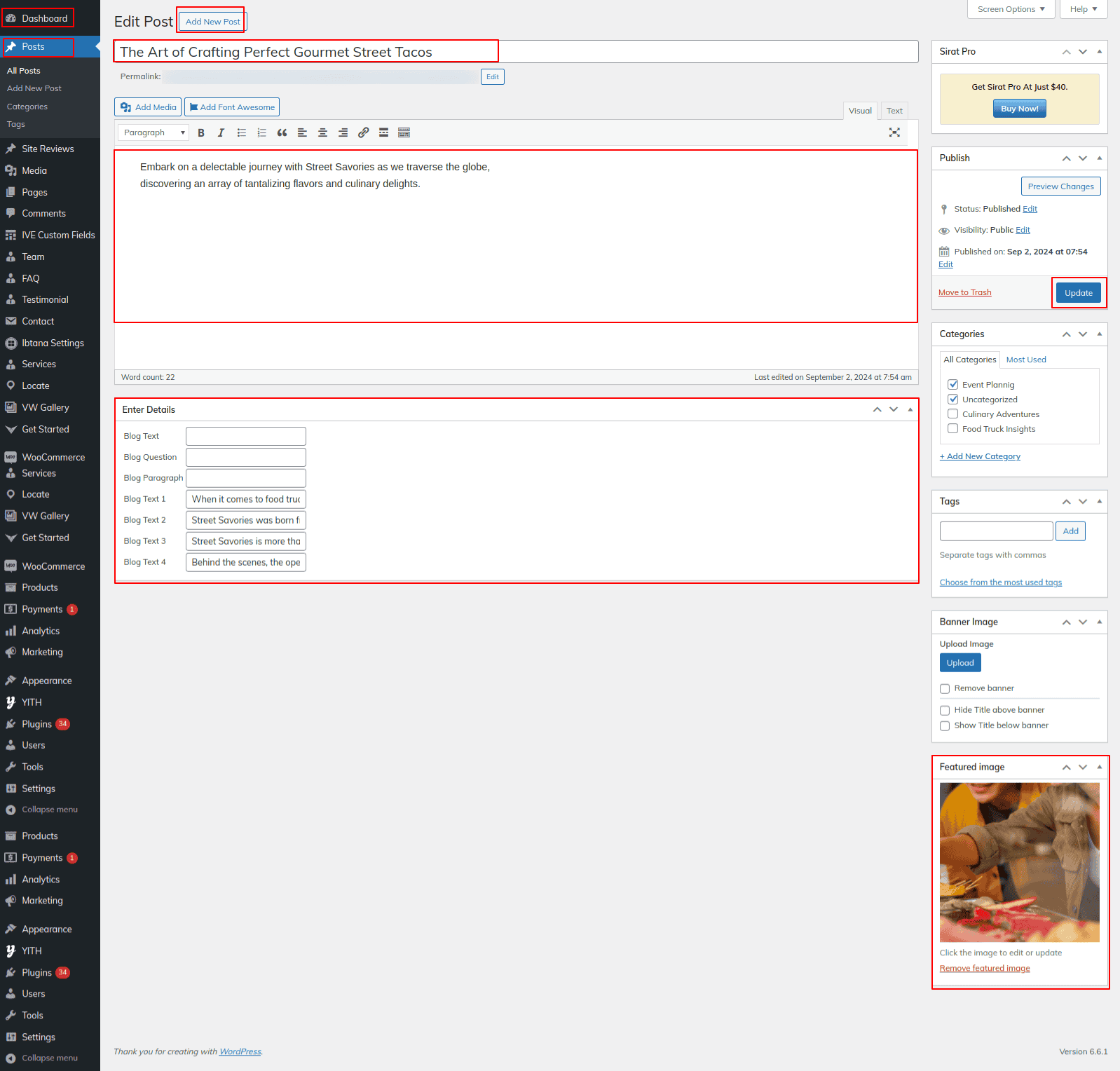Insert a blockquote
This screenshot has height=1071, width=1120.
282,132
